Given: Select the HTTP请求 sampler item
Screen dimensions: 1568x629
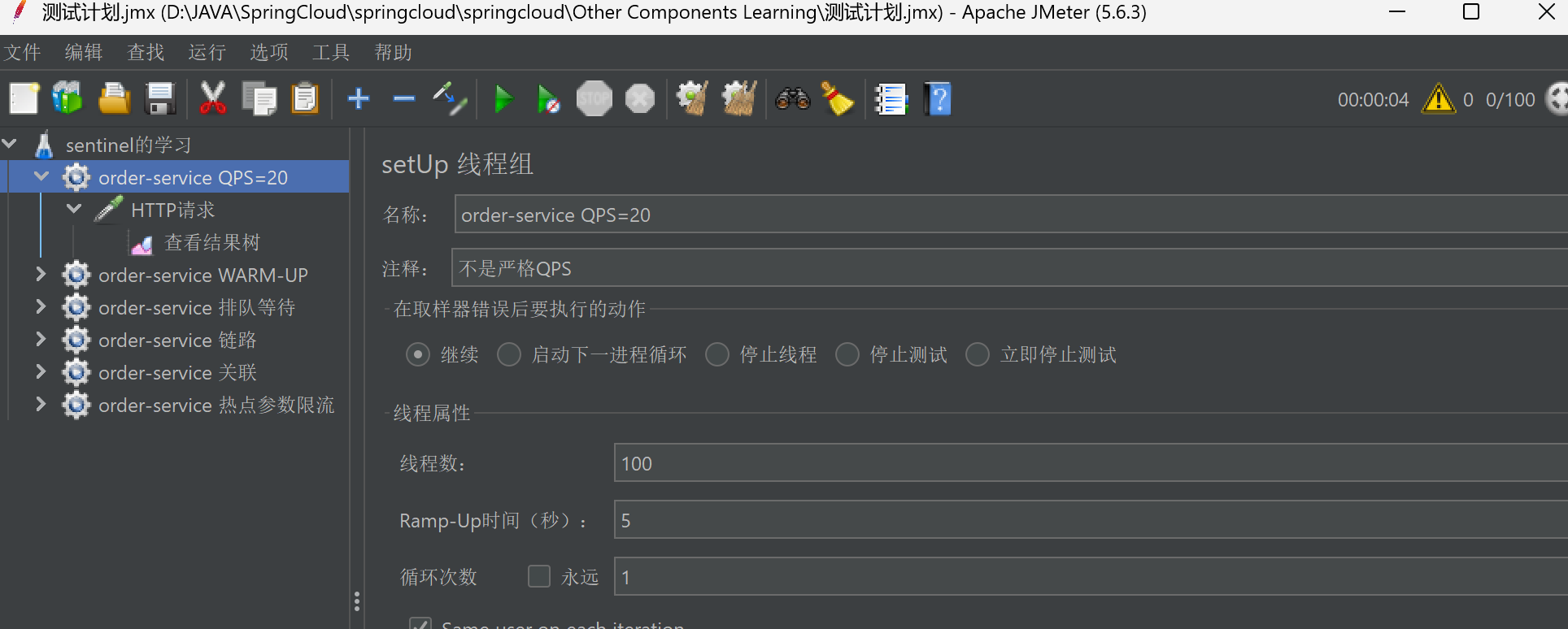Looking at the screenshot, I should point(172,210).
